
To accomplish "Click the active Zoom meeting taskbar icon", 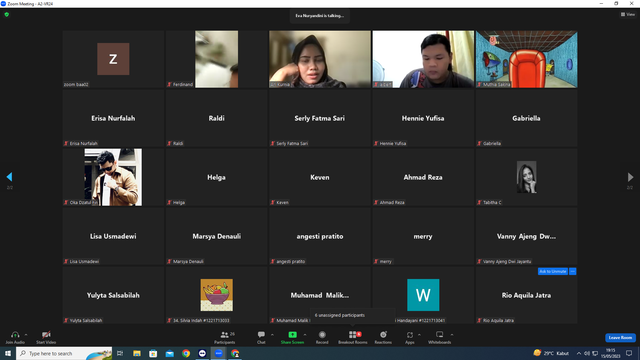I will pyautogui.click(x=219, y=353).
